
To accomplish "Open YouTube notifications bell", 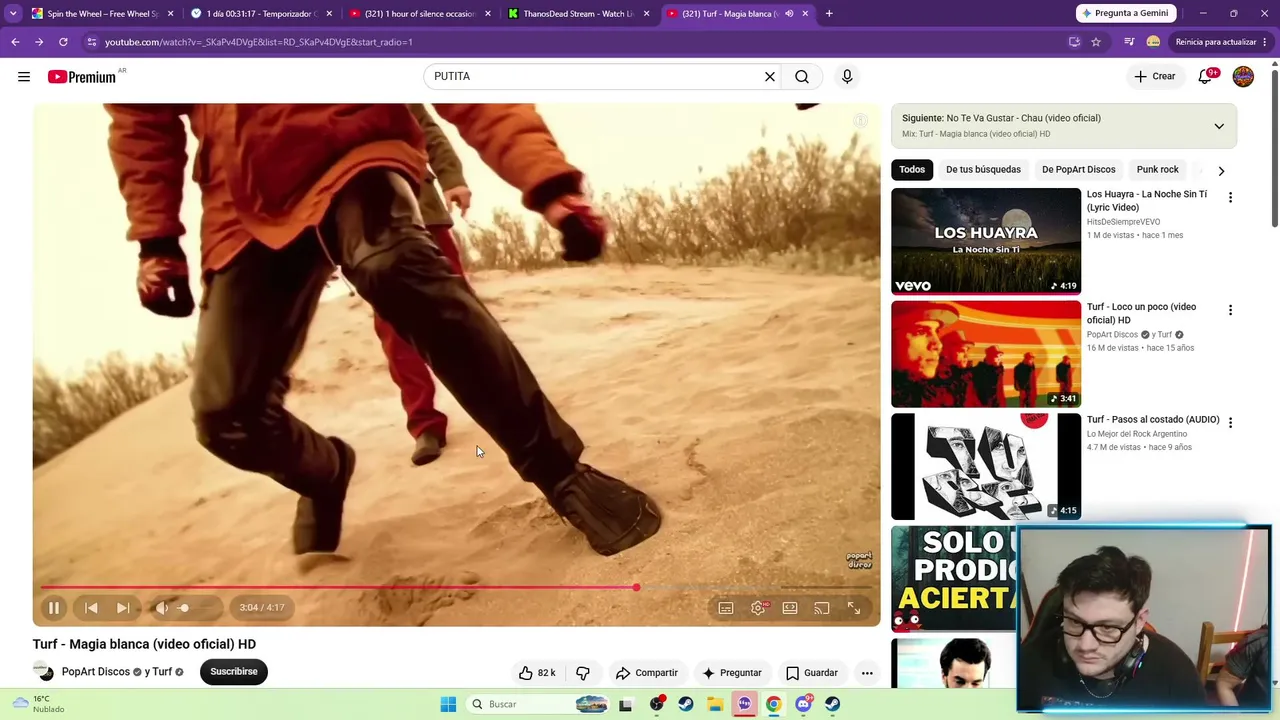I will pyautogui.click(x=1206, y=77).
